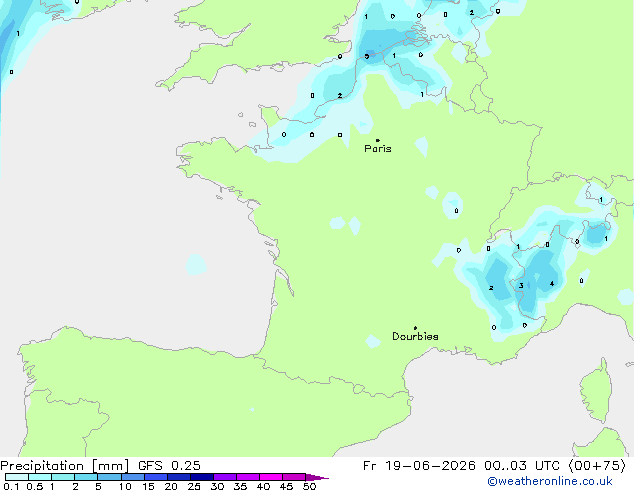Viewport: 634px width, 490px height.
Task: Click the Dourbies location label
Action: click(415, 336)
